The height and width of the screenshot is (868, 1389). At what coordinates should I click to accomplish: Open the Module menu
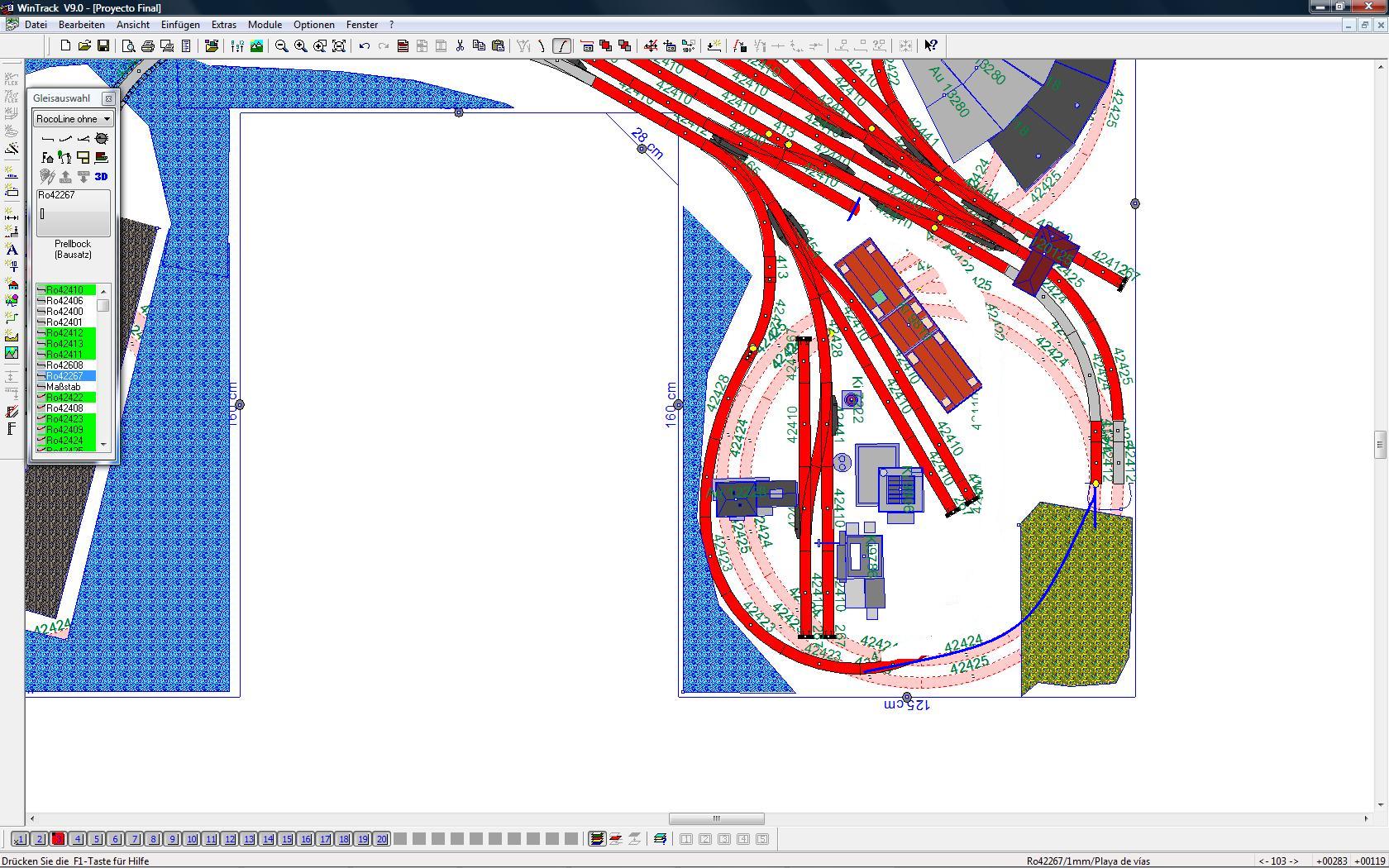click(x=265, y=25)
